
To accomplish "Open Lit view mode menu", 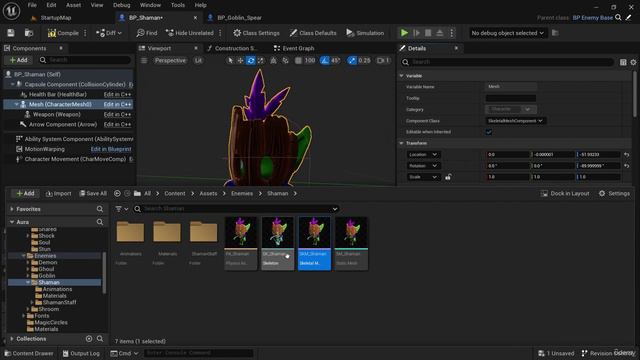I will 198,60.
